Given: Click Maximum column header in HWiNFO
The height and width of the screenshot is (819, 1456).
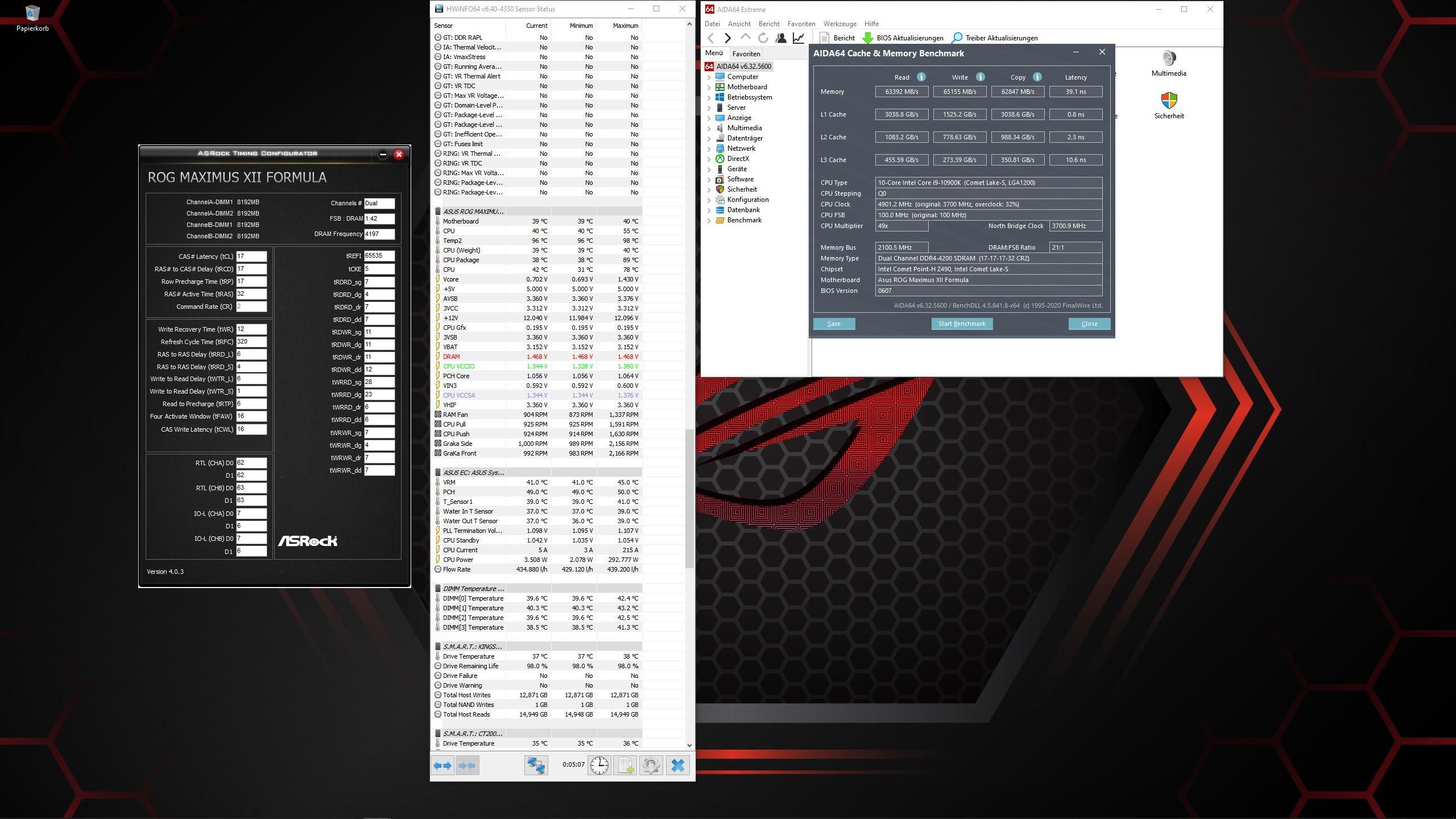Looking at the screenshot, I should 619,26.
